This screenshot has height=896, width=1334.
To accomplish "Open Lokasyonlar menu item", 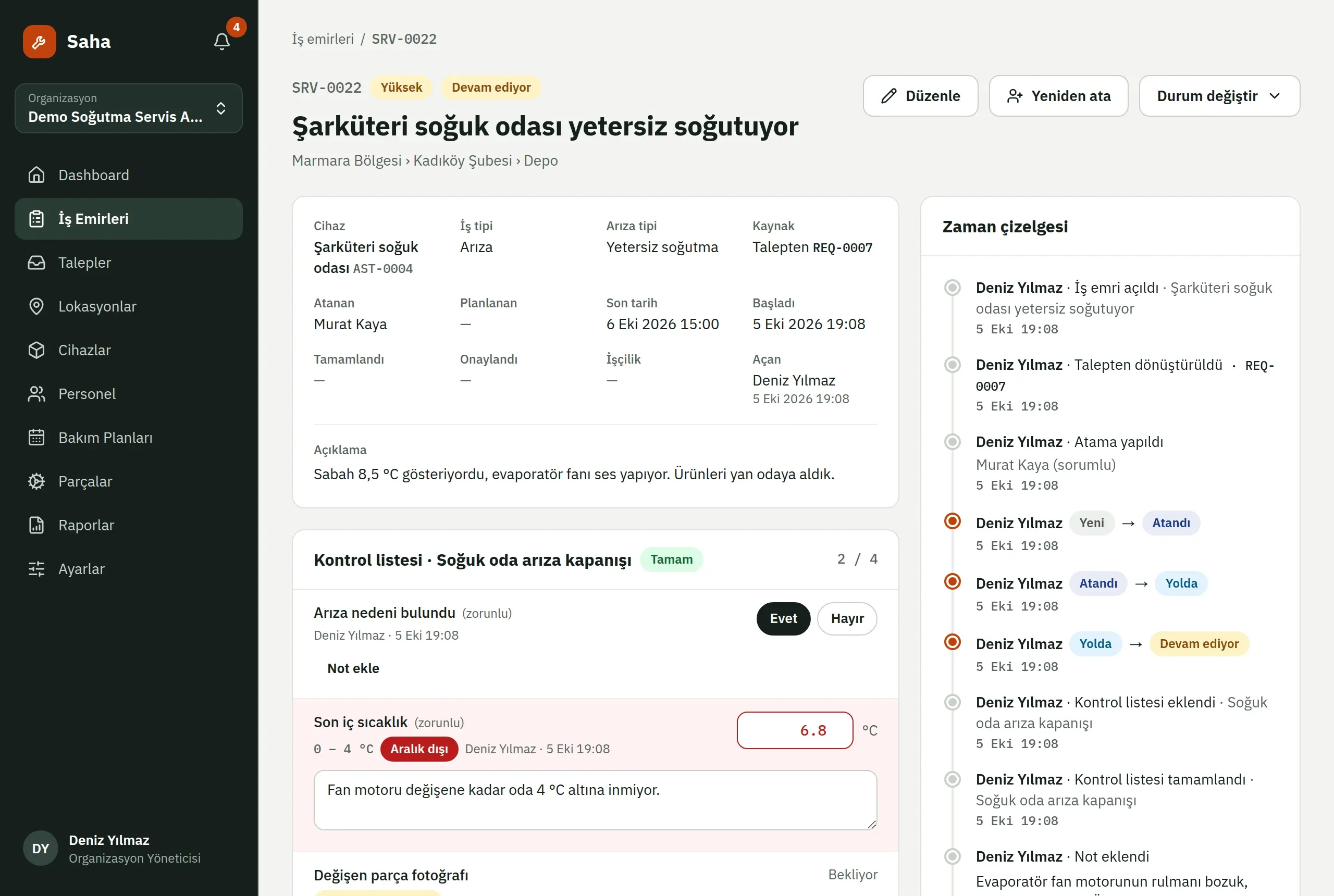I will [129, 306].
